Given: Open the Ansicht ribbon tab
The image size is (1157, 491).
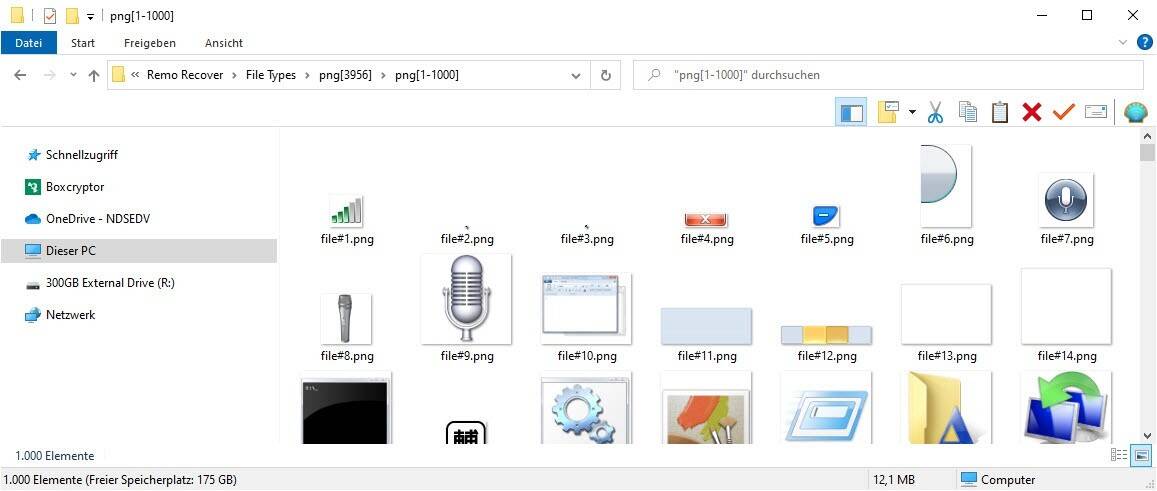Looking at the screenshot, I should (x=223, y=43).
